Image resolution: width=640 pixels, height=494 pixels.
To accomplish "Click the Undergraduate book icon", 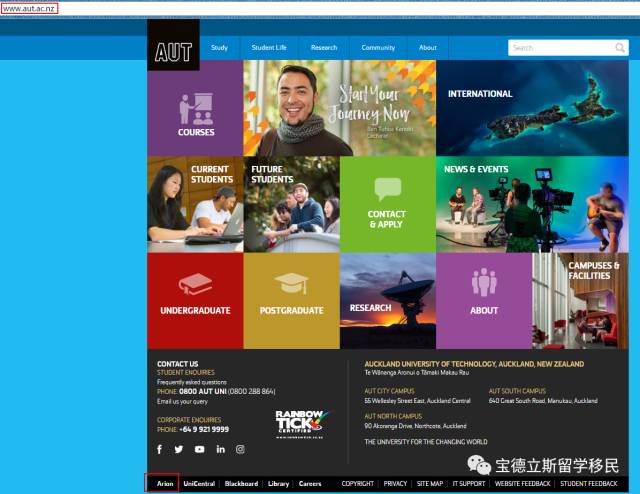I will (195, 284).
